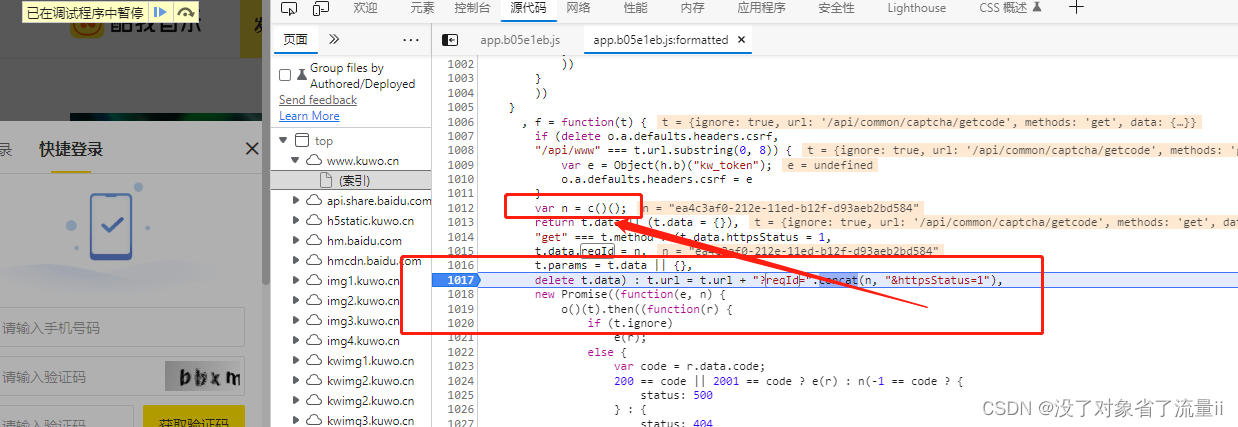The height and width of the screenshot is (427, 1238).
Task: Click the cloud icon beside hm.baidu.com
Action: (314, 241)
